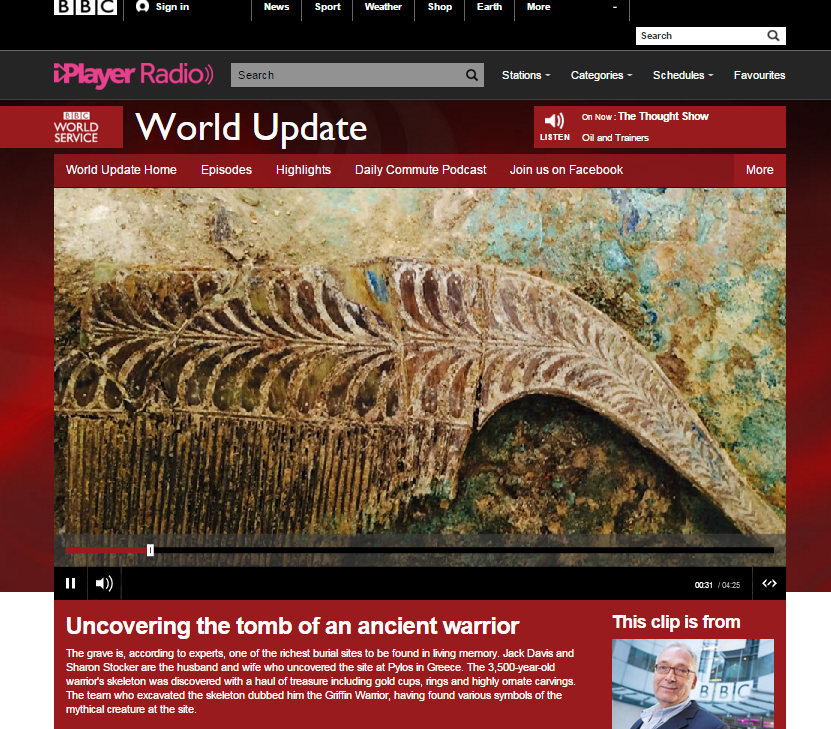
Task: Open Daily Commute Podcast tab
Action: coord(420,170)
